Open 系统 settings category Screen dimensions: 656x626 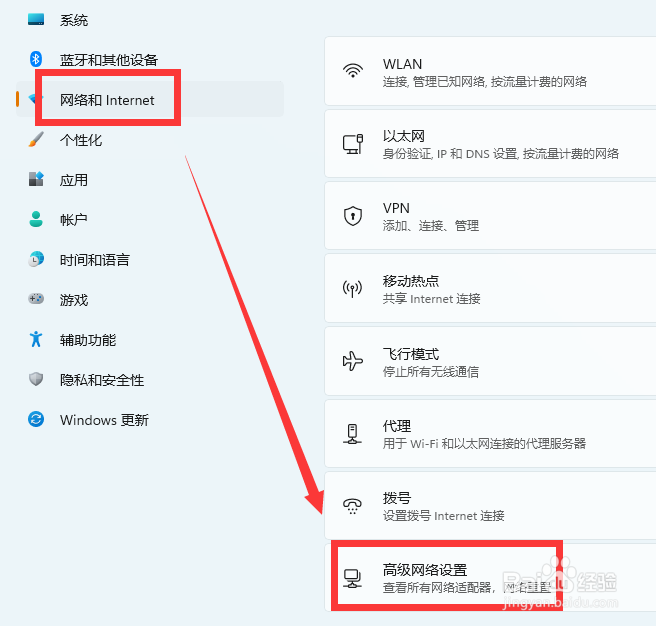coord(150,20)
